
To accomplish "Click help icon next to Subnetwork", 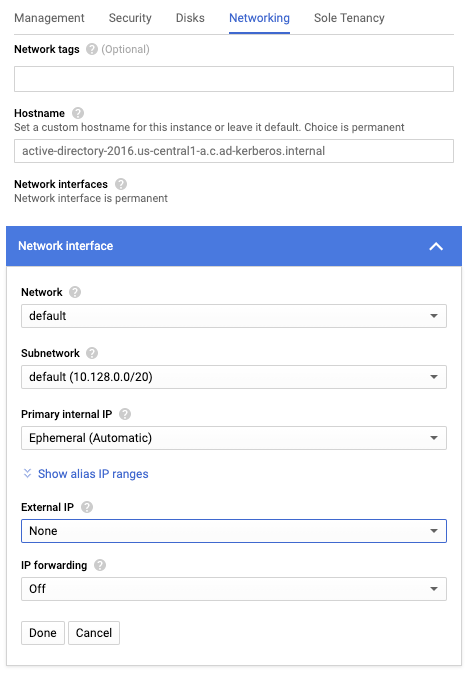I will pyautogui.click(x=92, y=353).
